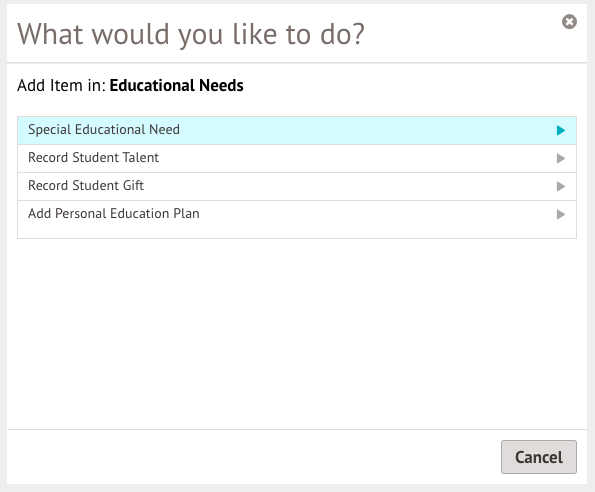Click the bold Educational Needs label

(176, 85)
